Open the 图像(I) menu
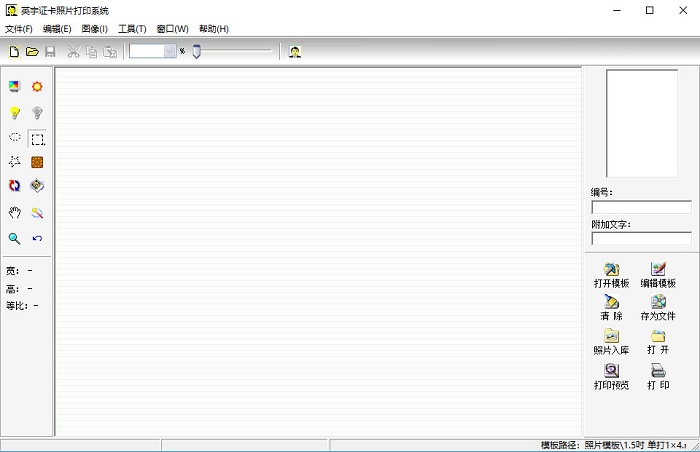 (95, 29)
